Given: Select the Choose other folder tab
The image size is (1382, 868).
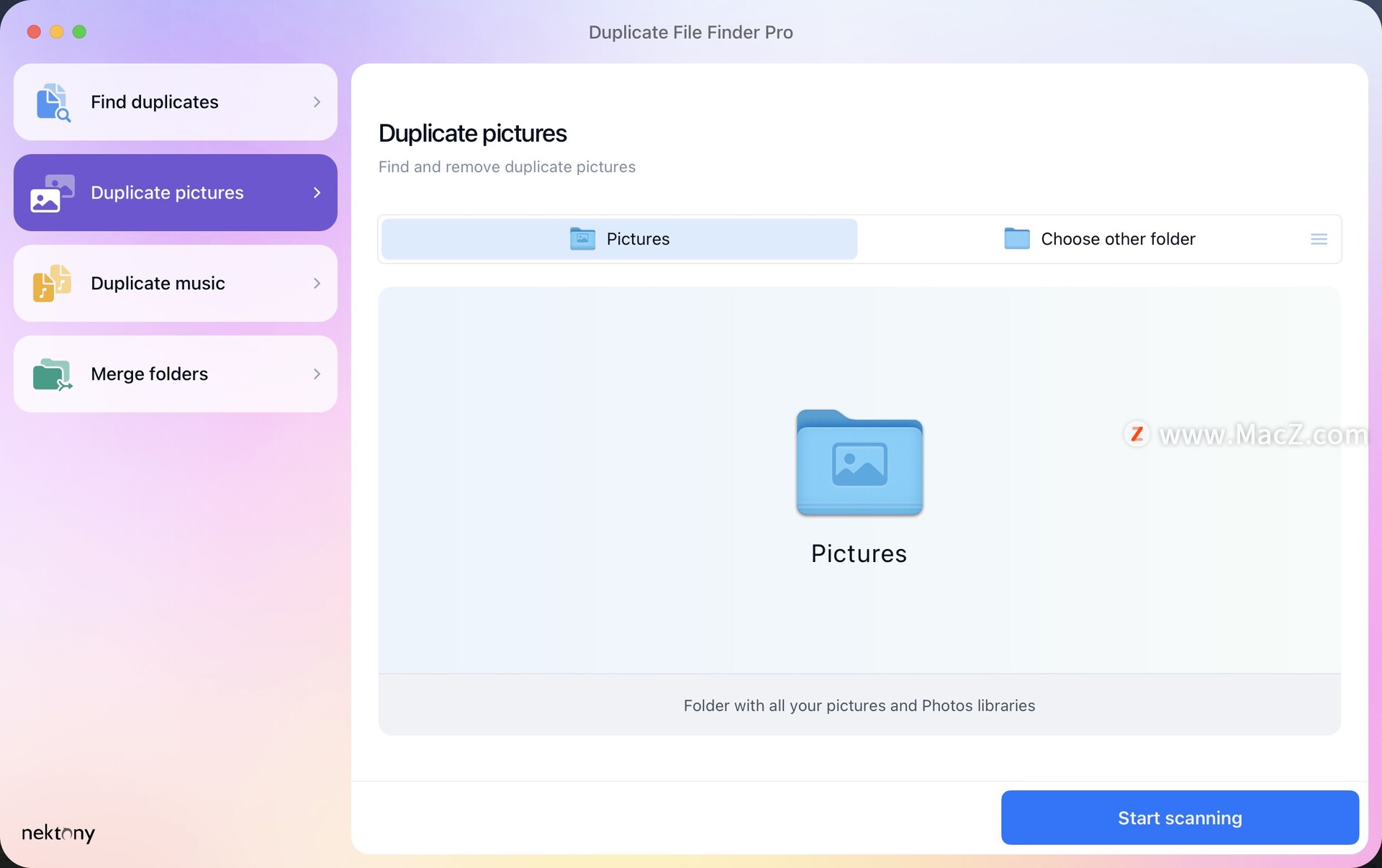Looking at the screenshot, I should click(1098, 239).
